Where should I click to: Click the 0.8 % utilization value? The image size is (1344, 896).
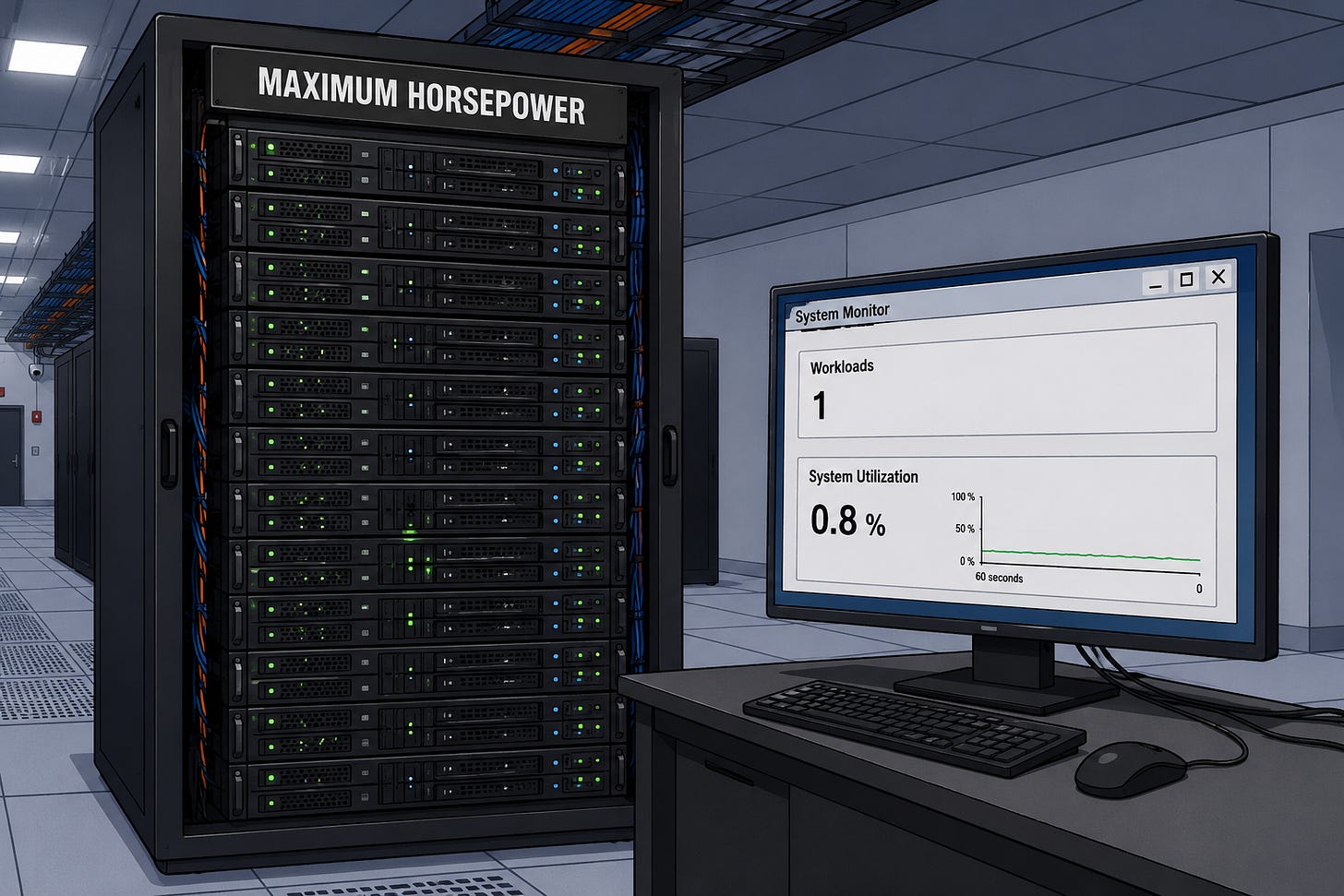click(847, 520)
